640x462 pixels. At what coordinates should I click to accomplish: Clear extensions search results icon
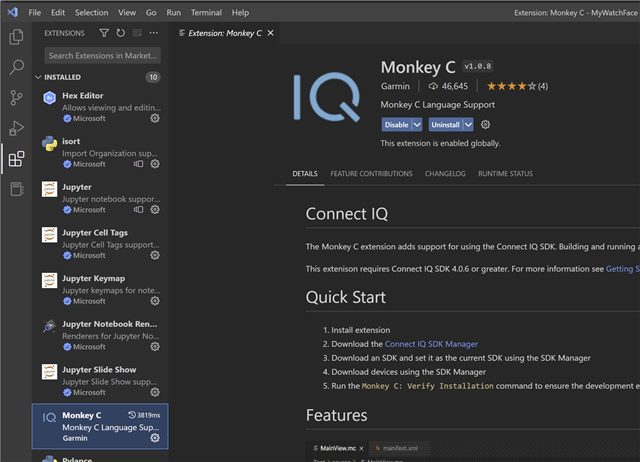pos(137,33)
